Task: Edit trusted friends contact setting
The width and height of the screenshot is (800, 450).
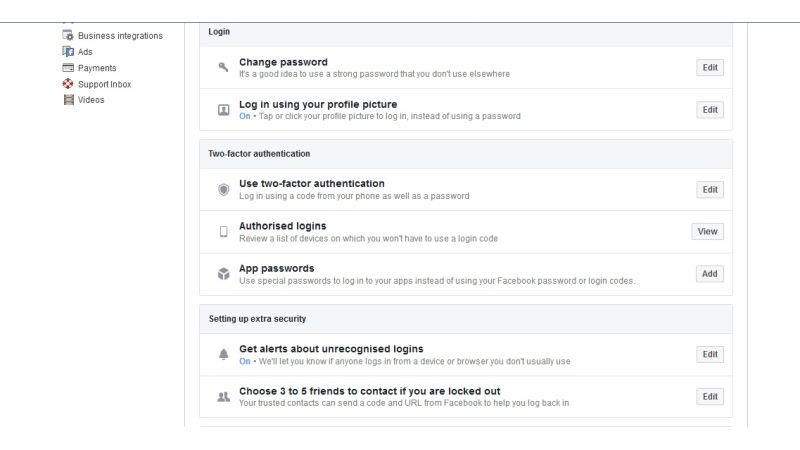Action: (710, 397)
